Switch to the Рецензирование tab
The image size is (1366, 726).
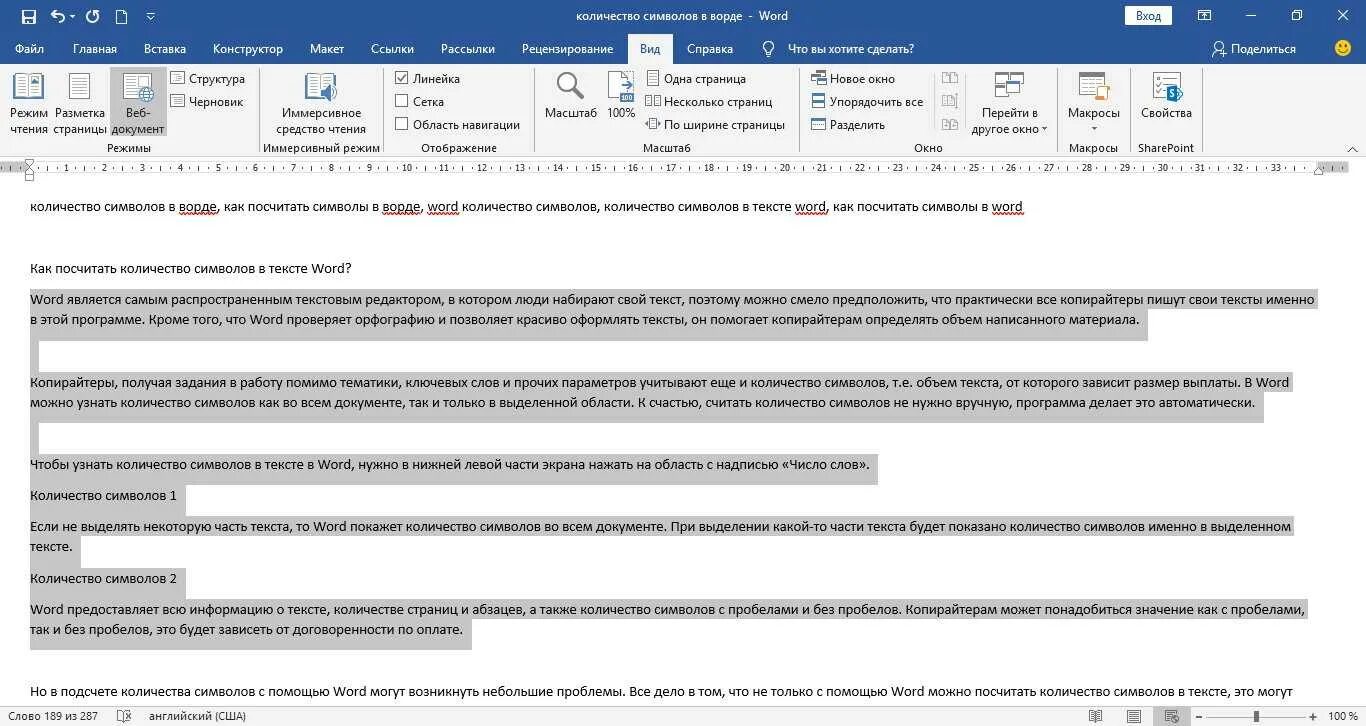point(567,48)
